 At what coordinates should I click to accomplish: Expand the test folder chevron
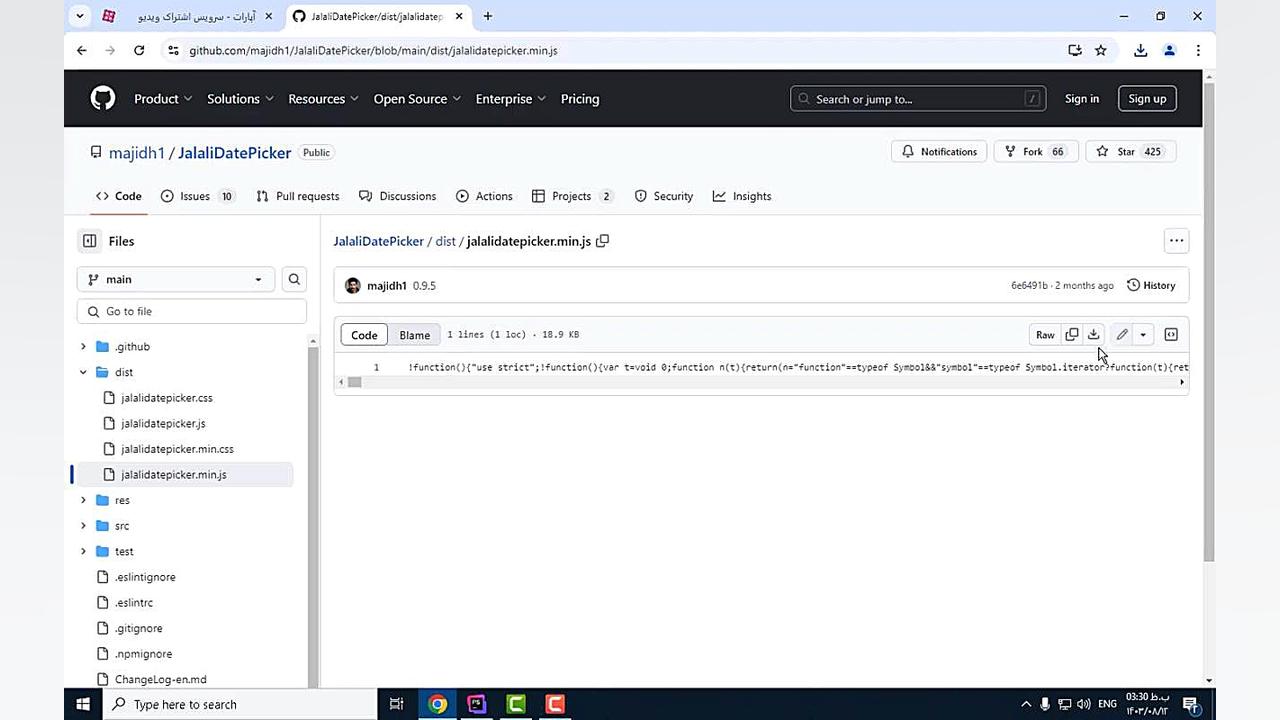click(x=83, y=551)
